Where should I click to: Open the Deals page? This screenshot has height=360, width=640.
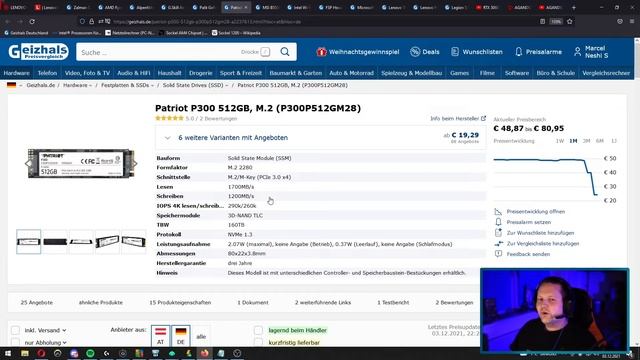pos(425,52)
